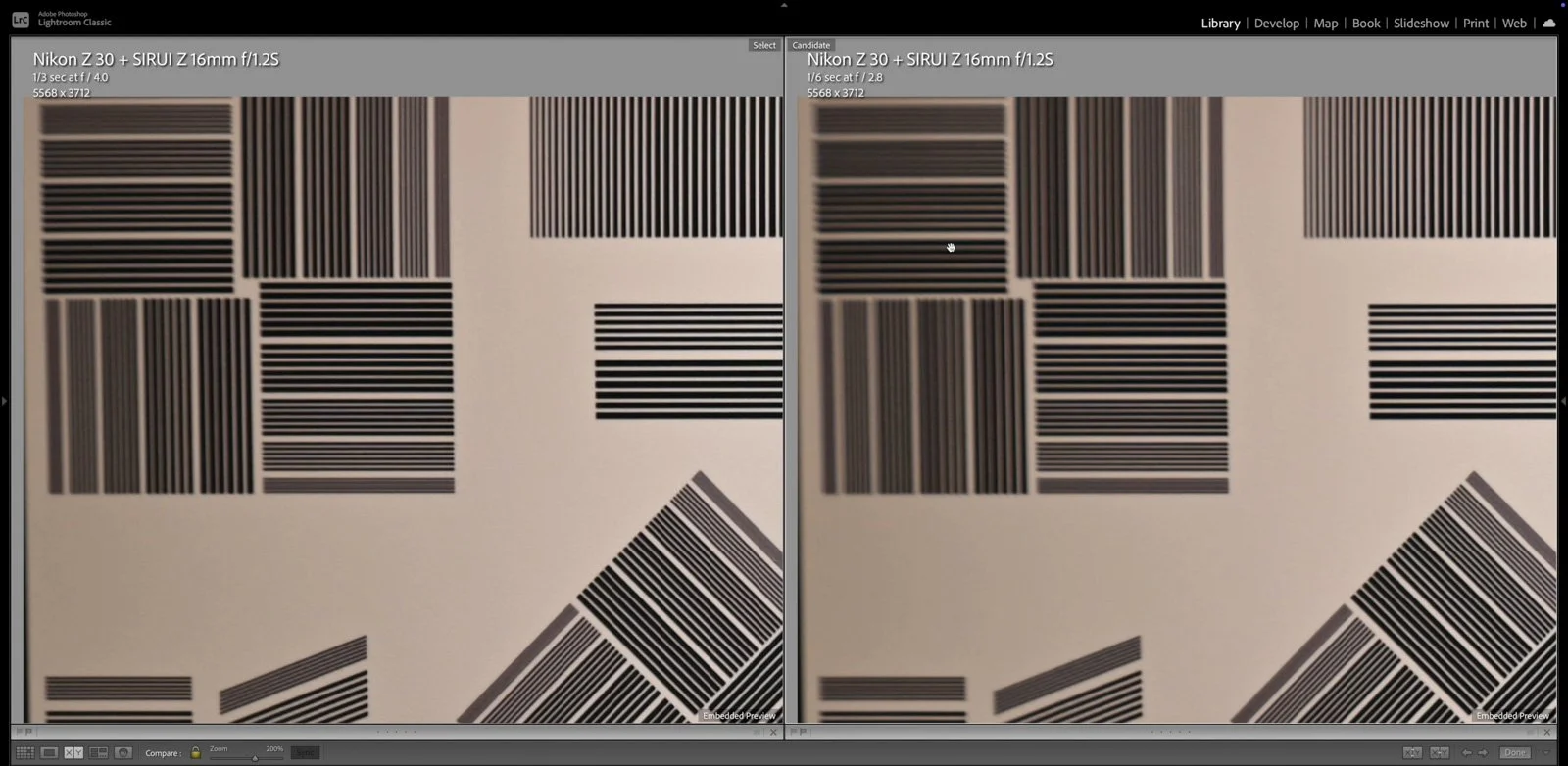Click the Done button
Screen dimensions: 1568x766
click(1515, 752)
